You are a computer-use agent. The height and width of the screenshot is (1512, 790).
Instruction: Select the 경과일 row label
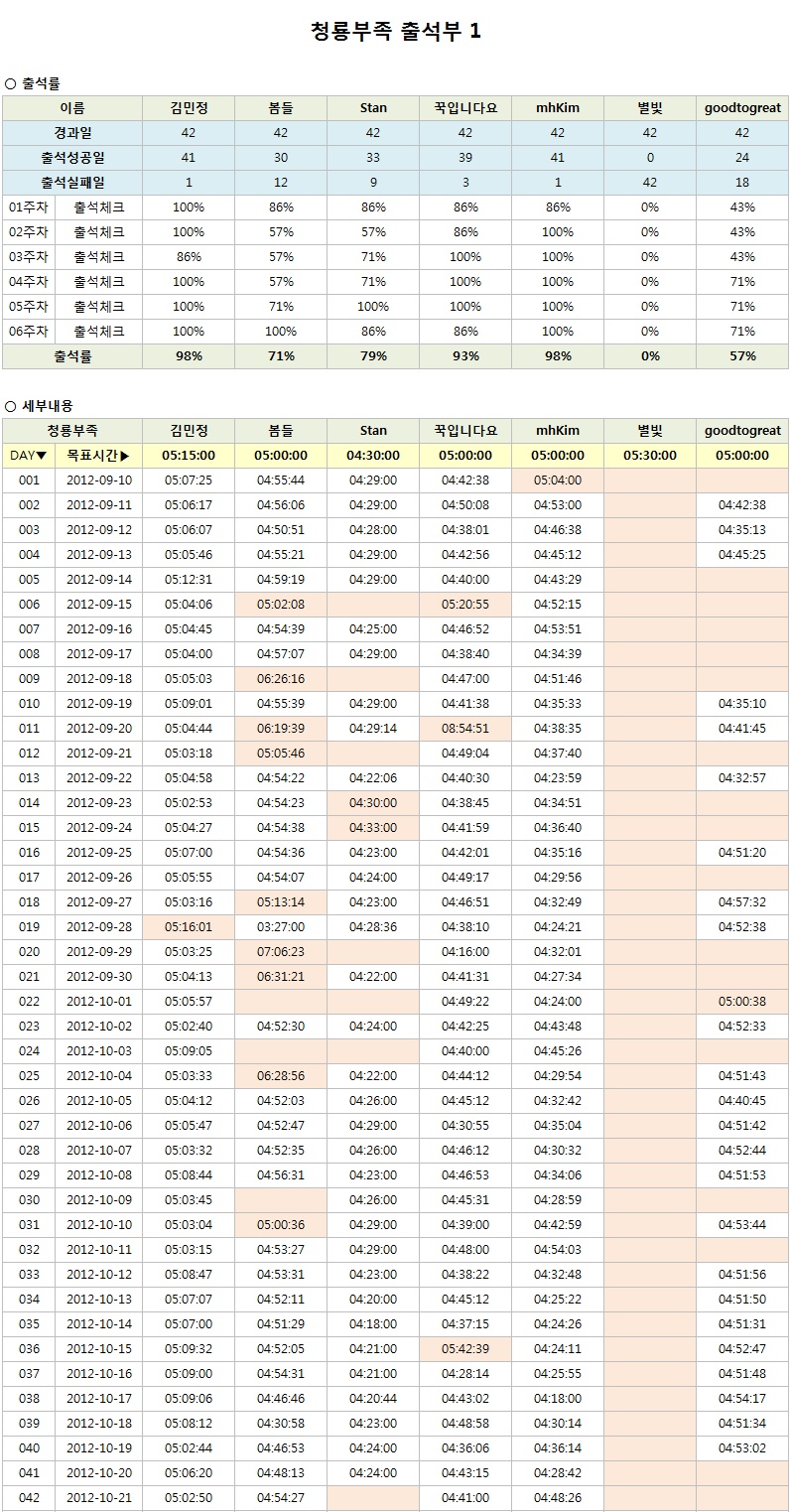point(72,133)
